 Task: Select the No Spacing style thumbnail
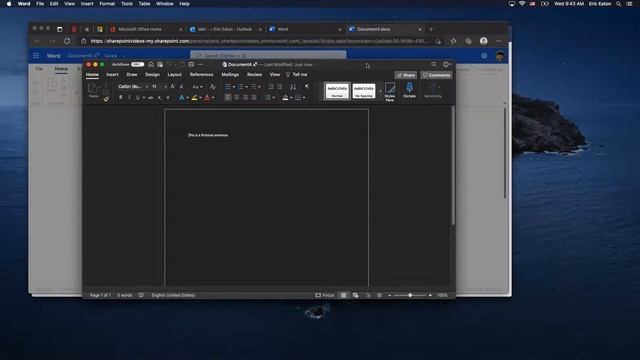click(x=364, y=91)
